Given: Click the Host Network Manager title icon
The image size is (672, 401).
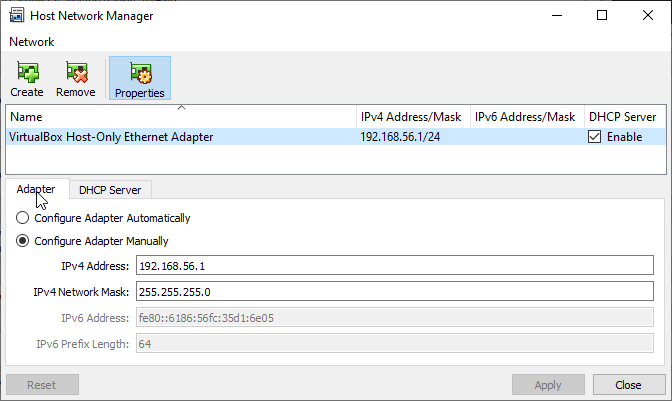Looking at the screenshot, I should [17, 15].
